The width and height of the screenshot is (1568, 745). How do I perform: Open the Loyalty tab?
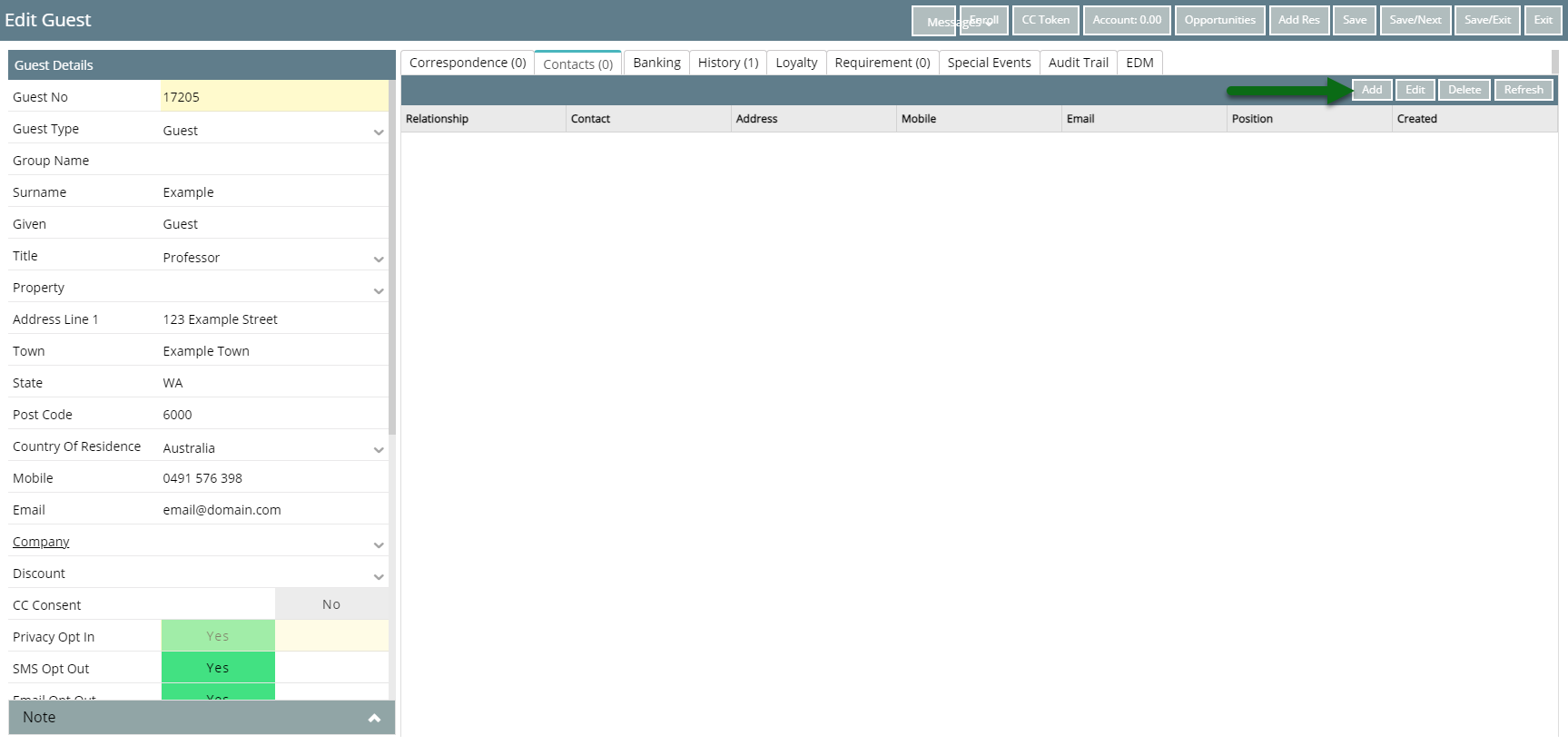point(795,63)
